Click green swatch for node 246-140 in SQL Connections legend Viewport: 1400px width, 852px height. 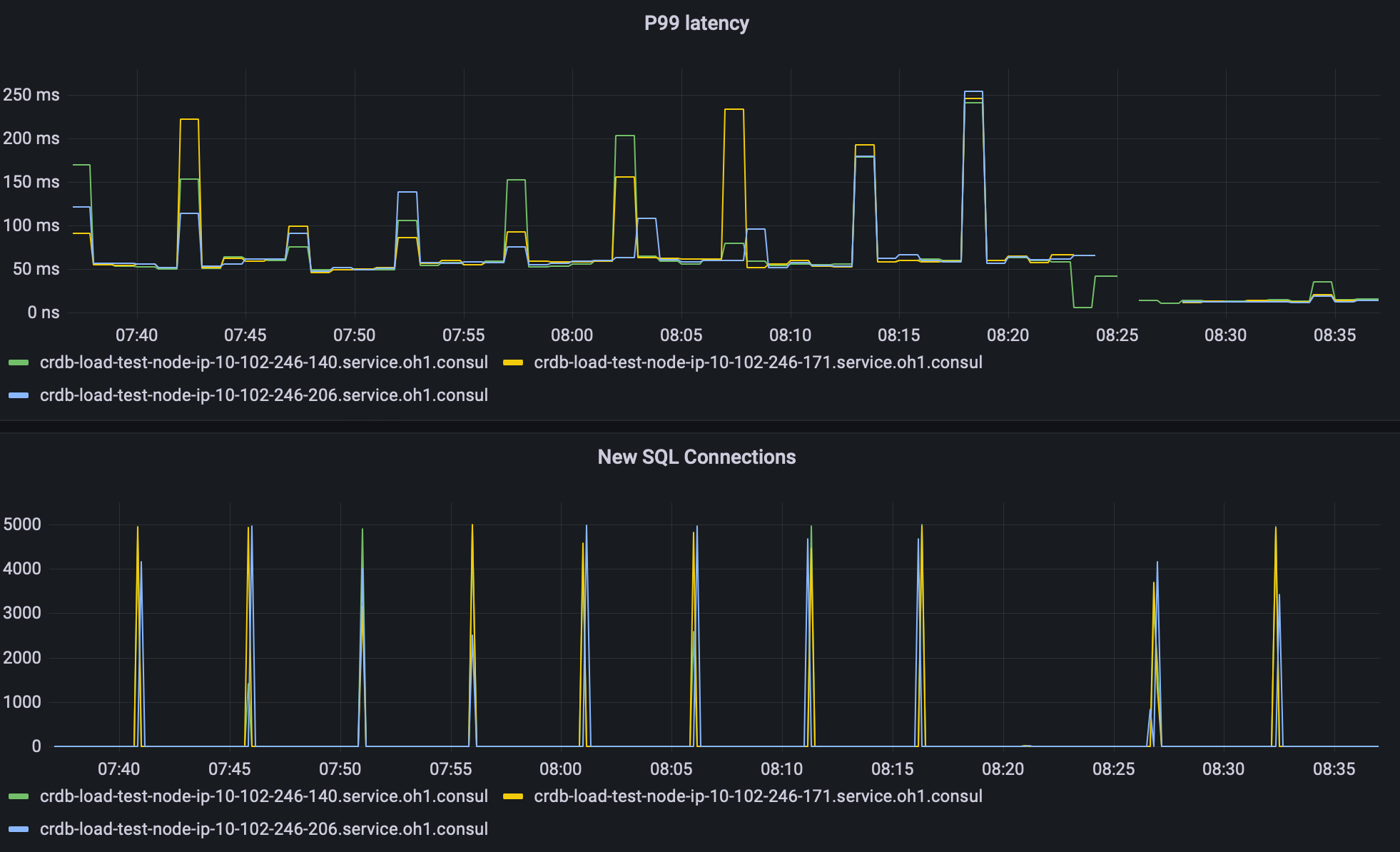[19, 796]
